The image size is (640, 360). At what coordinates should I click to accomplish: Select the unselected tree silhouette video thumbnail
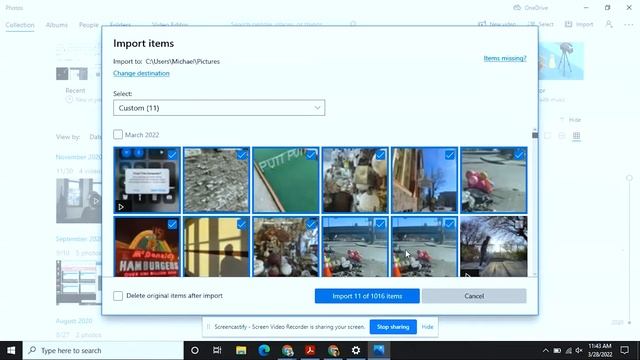pos(493,247)
